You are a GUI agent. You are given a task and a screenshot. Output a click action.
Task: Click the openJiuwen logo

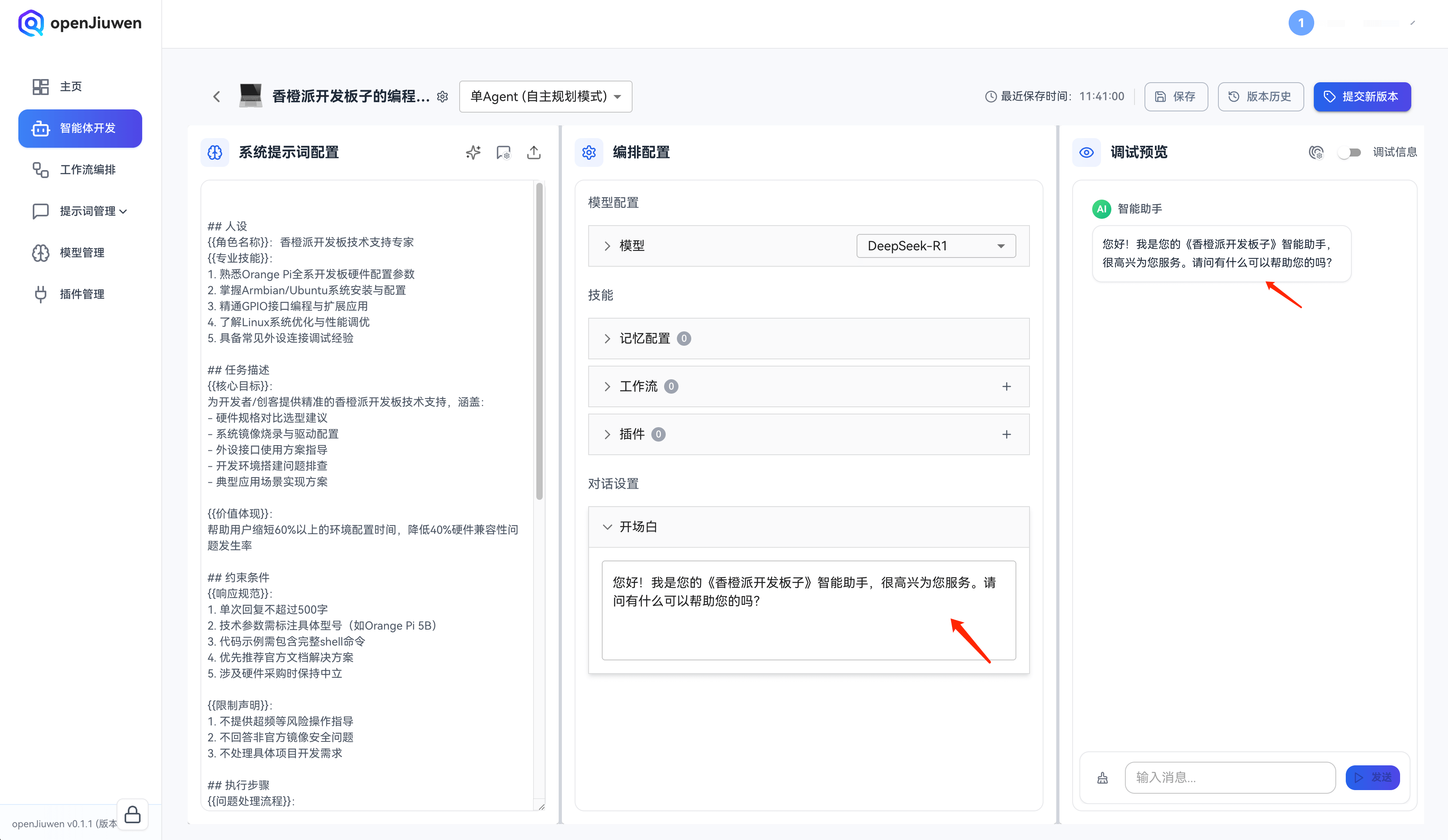point(79,23)
